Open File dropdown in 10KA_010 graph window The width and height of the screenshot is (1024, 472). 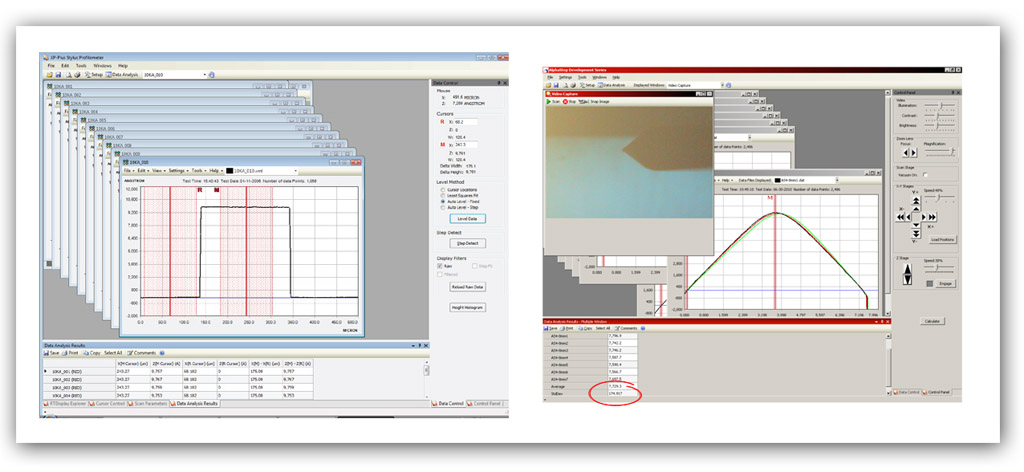(x=130, y=170)
